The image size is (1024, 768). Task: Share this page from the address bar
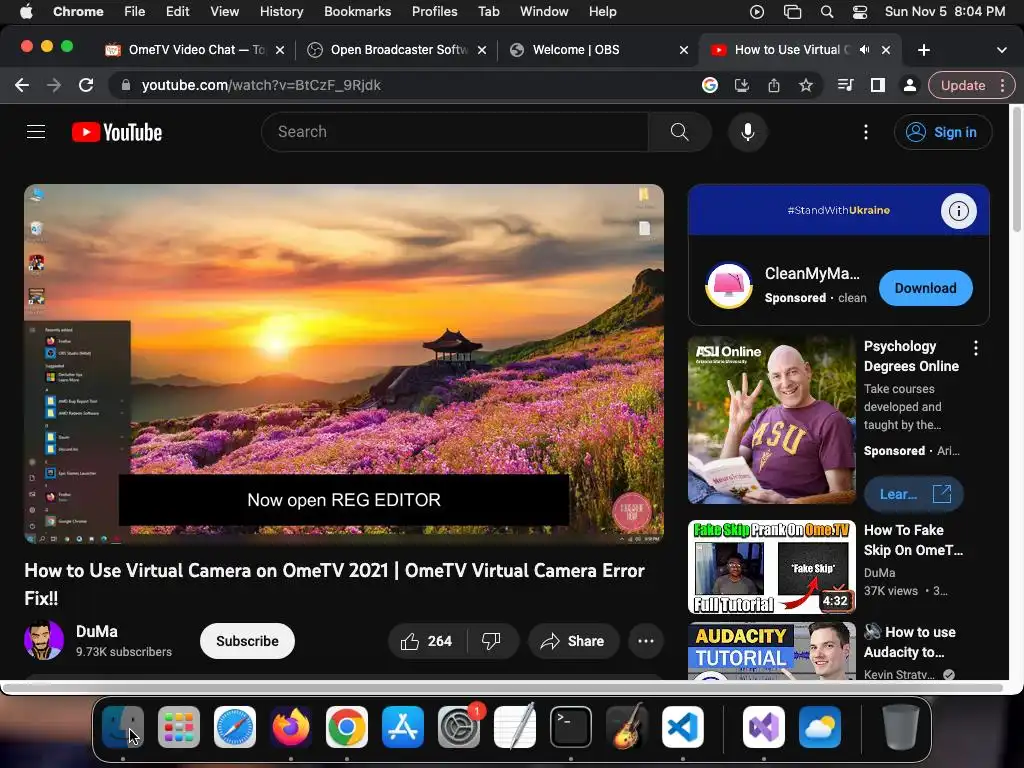click(x=774, y=86)
